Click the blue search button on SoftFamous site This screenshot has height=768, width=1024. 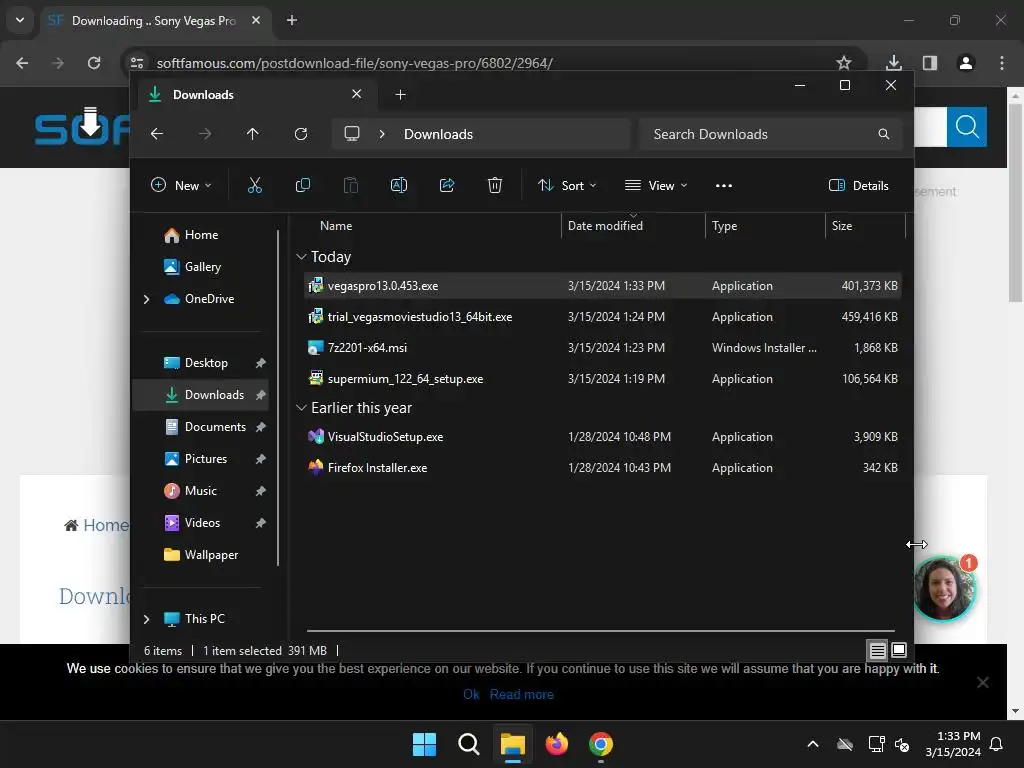(x=967, y=127)
